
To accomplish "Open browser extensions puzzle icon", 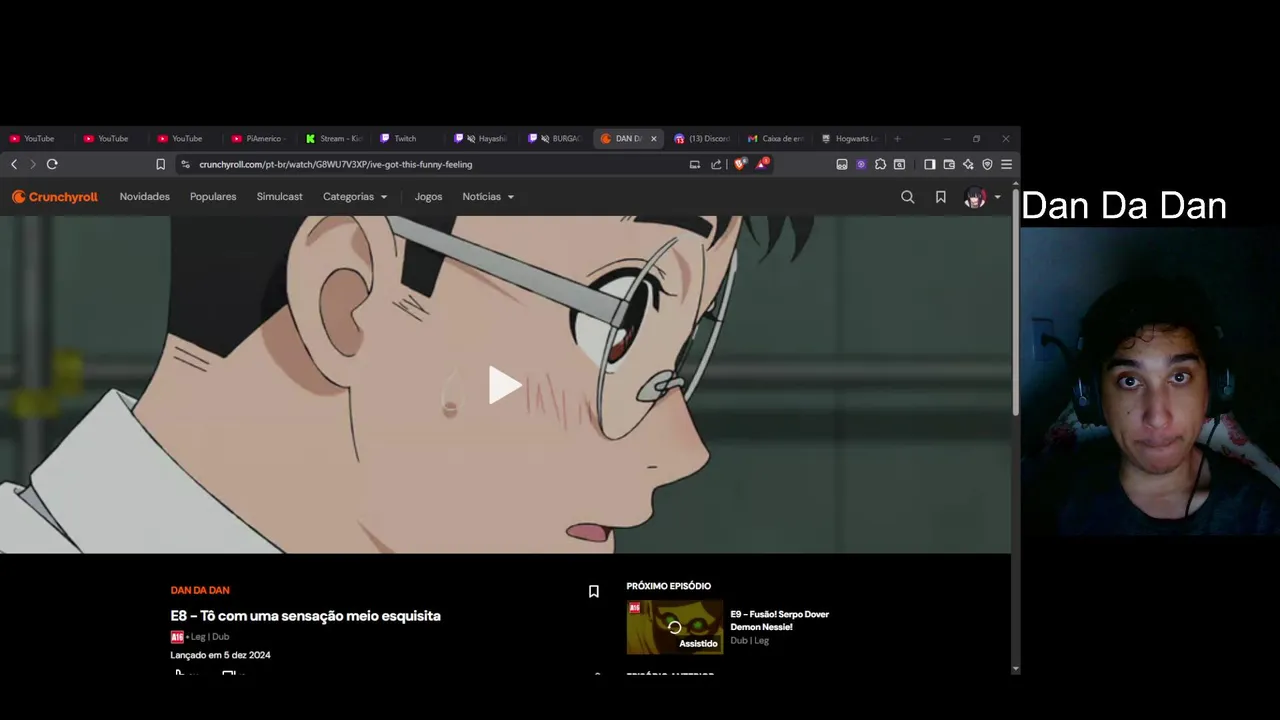I will [880, 164].
